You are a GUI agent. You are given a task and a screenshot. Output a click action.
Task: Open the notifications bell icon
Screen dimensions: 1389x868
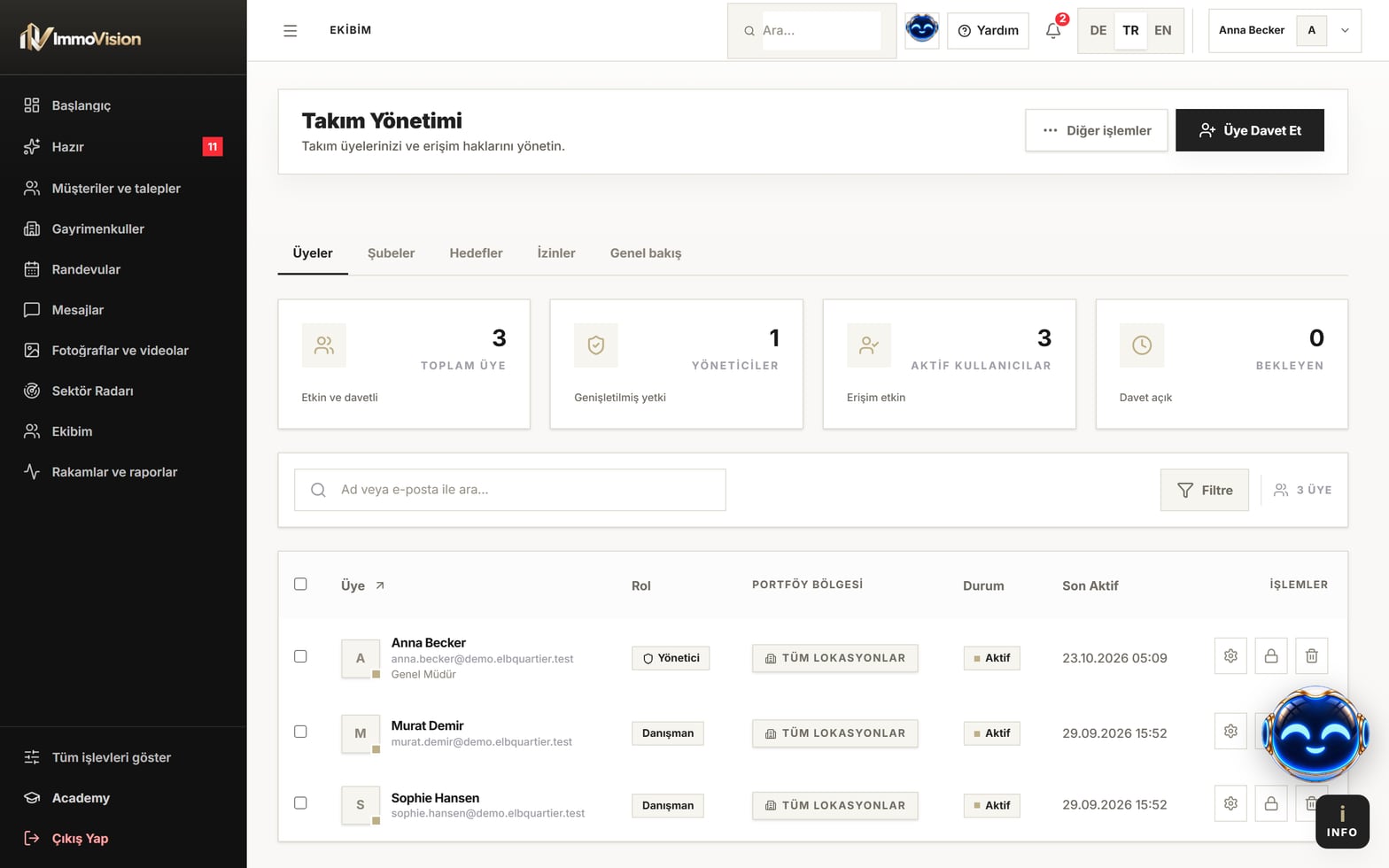(x=1052, y=31)
